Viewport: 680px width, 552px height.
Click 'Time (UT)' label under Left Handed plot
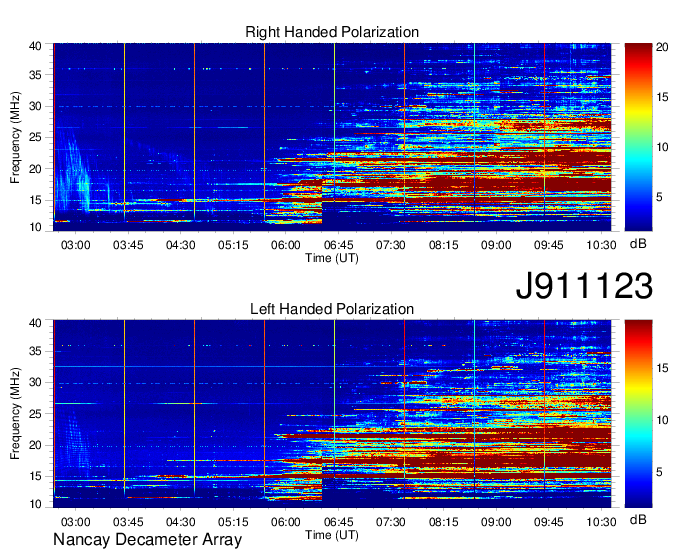click(332, 535)
